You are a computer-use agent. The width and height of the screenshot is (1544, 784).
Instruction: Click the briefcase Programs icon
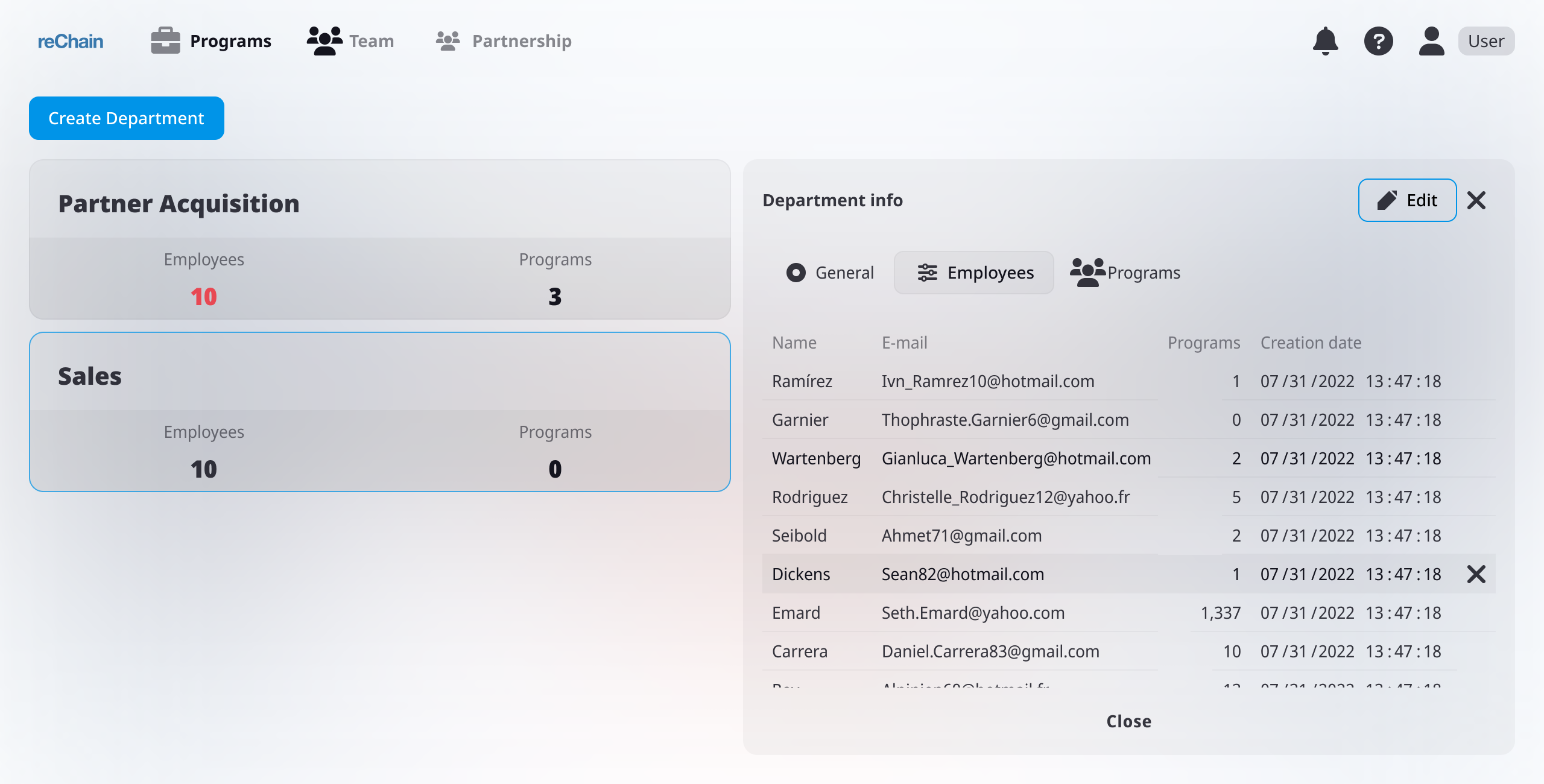pyautogui.click(x=165, y=41)
